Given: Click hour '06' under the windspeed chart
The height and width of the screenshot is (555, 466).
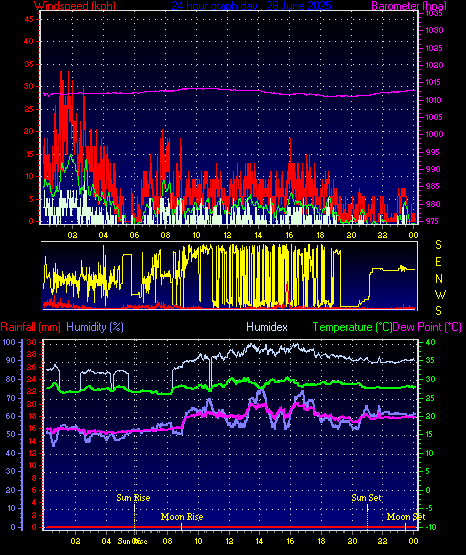Looking at the screenshot, I should point(134,235).
